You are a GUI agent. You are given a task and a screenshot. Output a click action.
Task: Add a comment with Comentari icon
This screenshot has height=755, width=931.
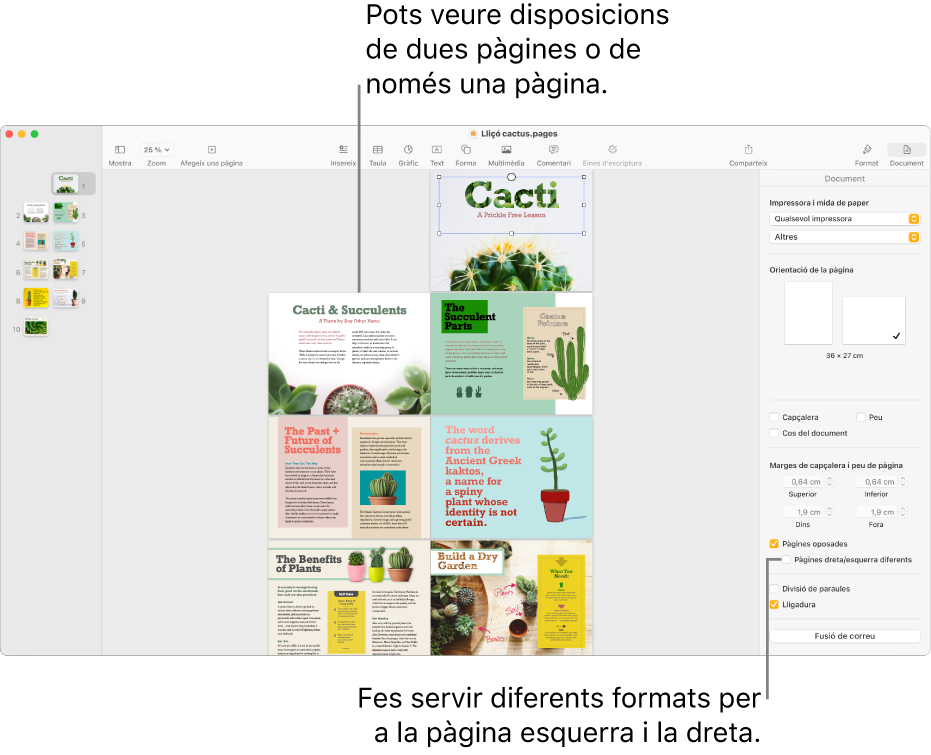pos(553,150)
